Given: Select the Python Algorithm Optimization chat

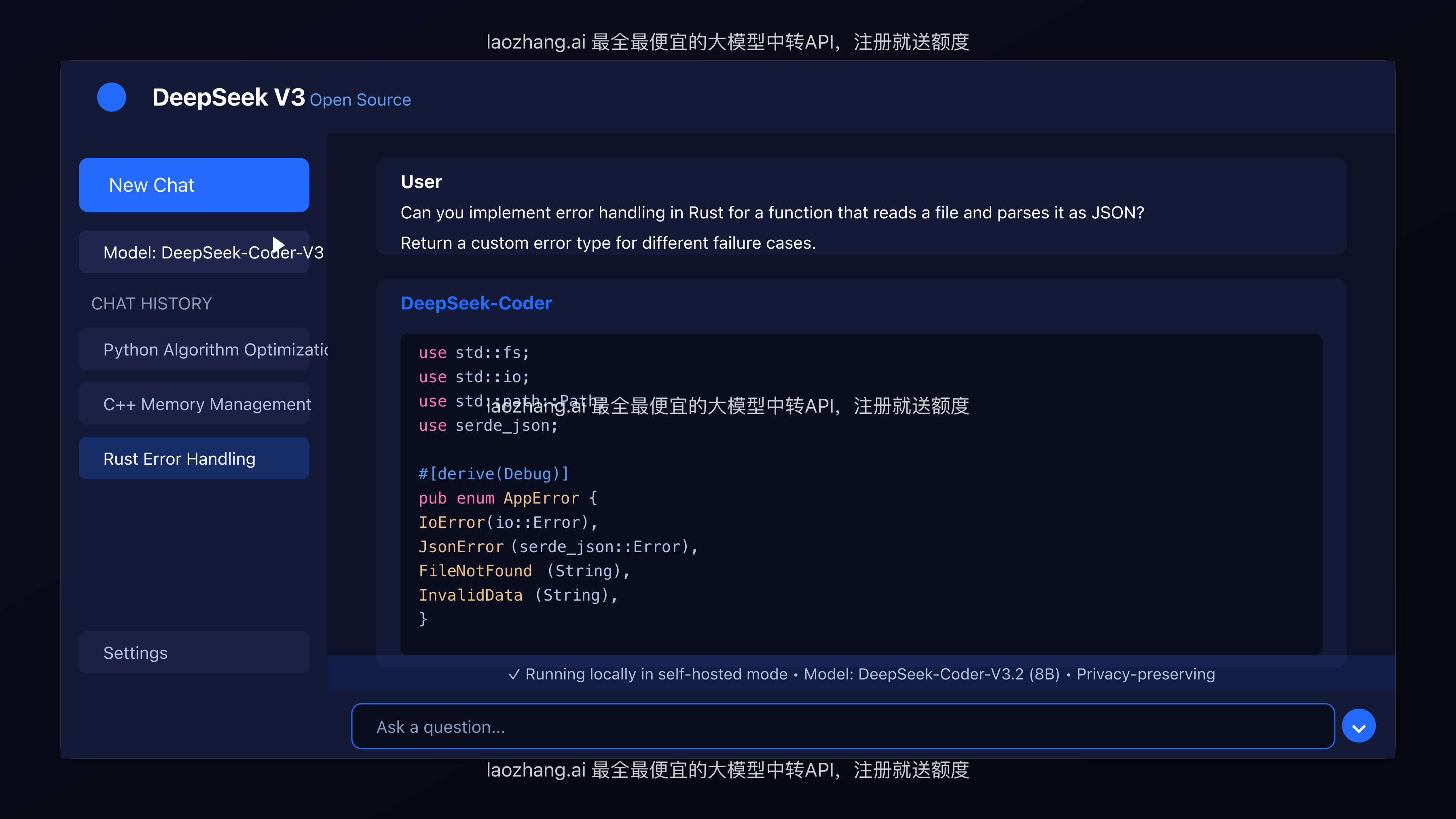Looking at the screenshot, I should point(194,349).
